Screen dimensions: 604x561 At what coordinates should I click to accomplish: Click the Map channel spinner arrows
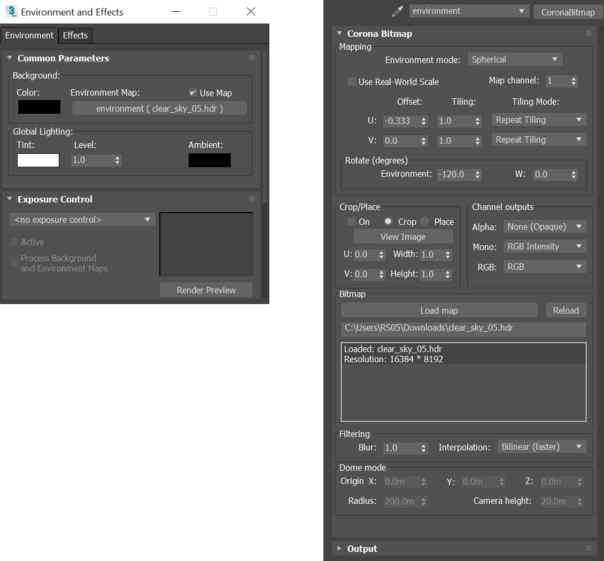572,81
